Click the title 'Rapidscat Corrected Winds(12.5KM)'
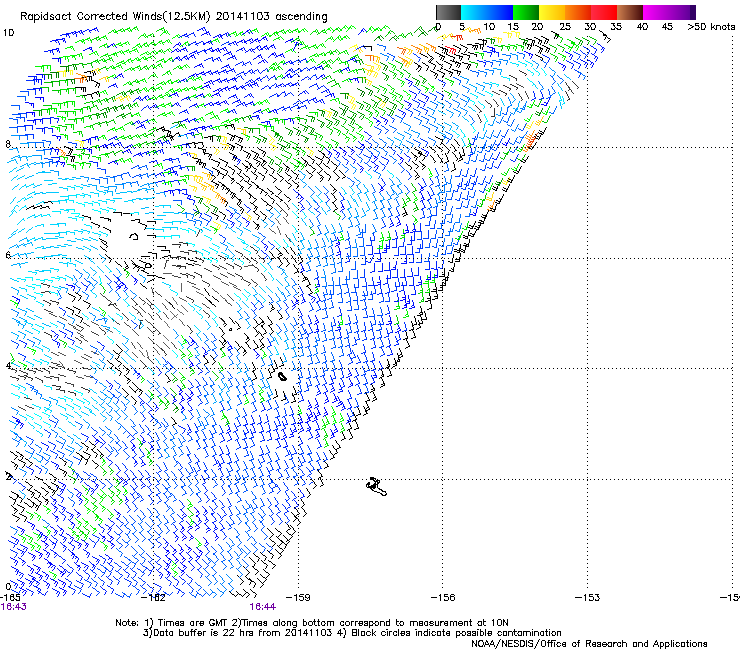This screenshot has width=740, height=650. [x=115, y=17]
